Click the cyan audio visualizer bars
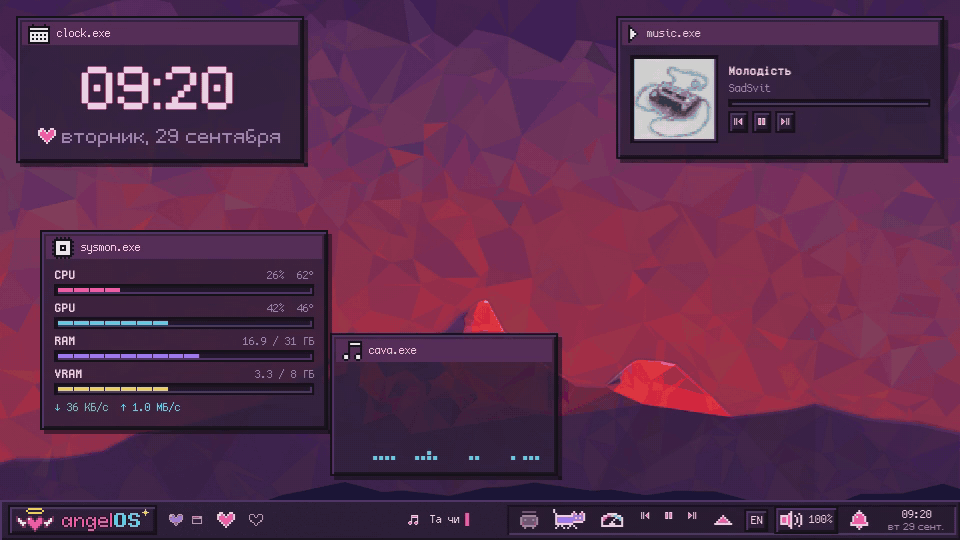The image size is (960, 540). tap(456, 456)
